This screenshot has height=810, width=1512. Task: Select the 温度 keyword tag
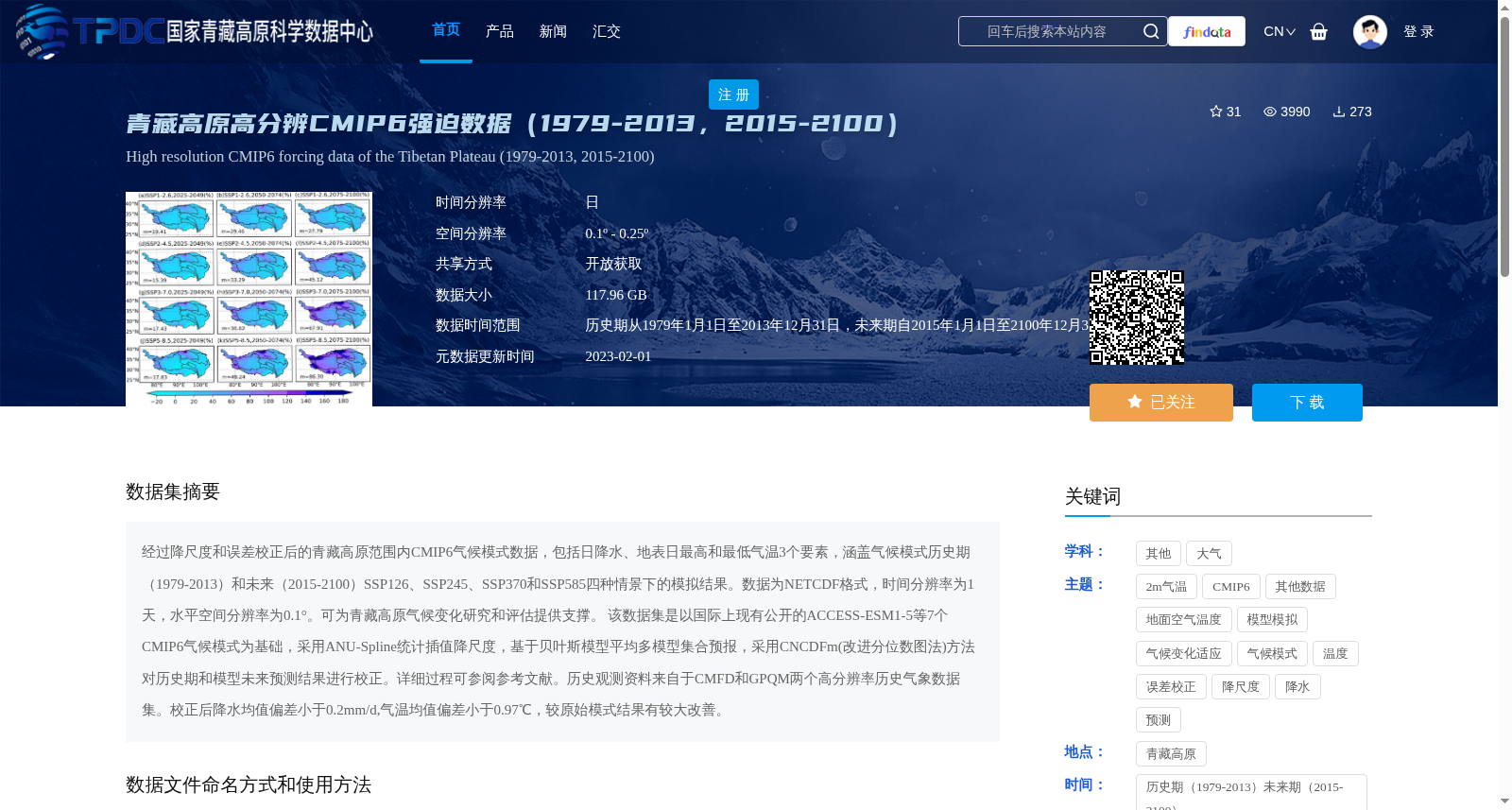point(1335,653)
